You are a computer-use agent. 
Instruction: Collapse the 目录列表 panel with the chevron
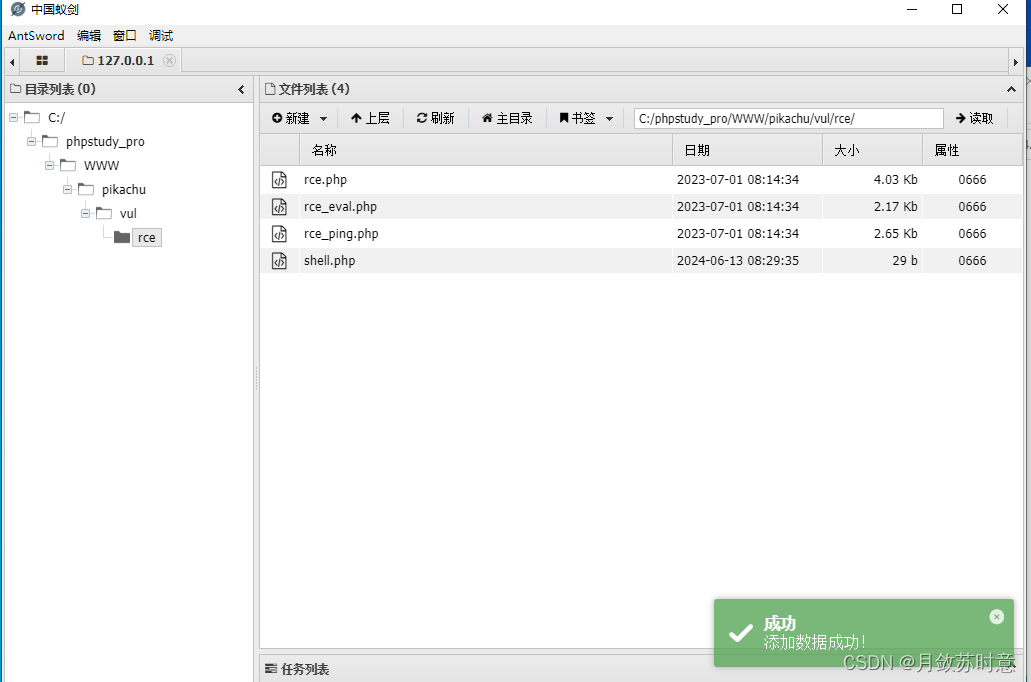click(241, 89)
